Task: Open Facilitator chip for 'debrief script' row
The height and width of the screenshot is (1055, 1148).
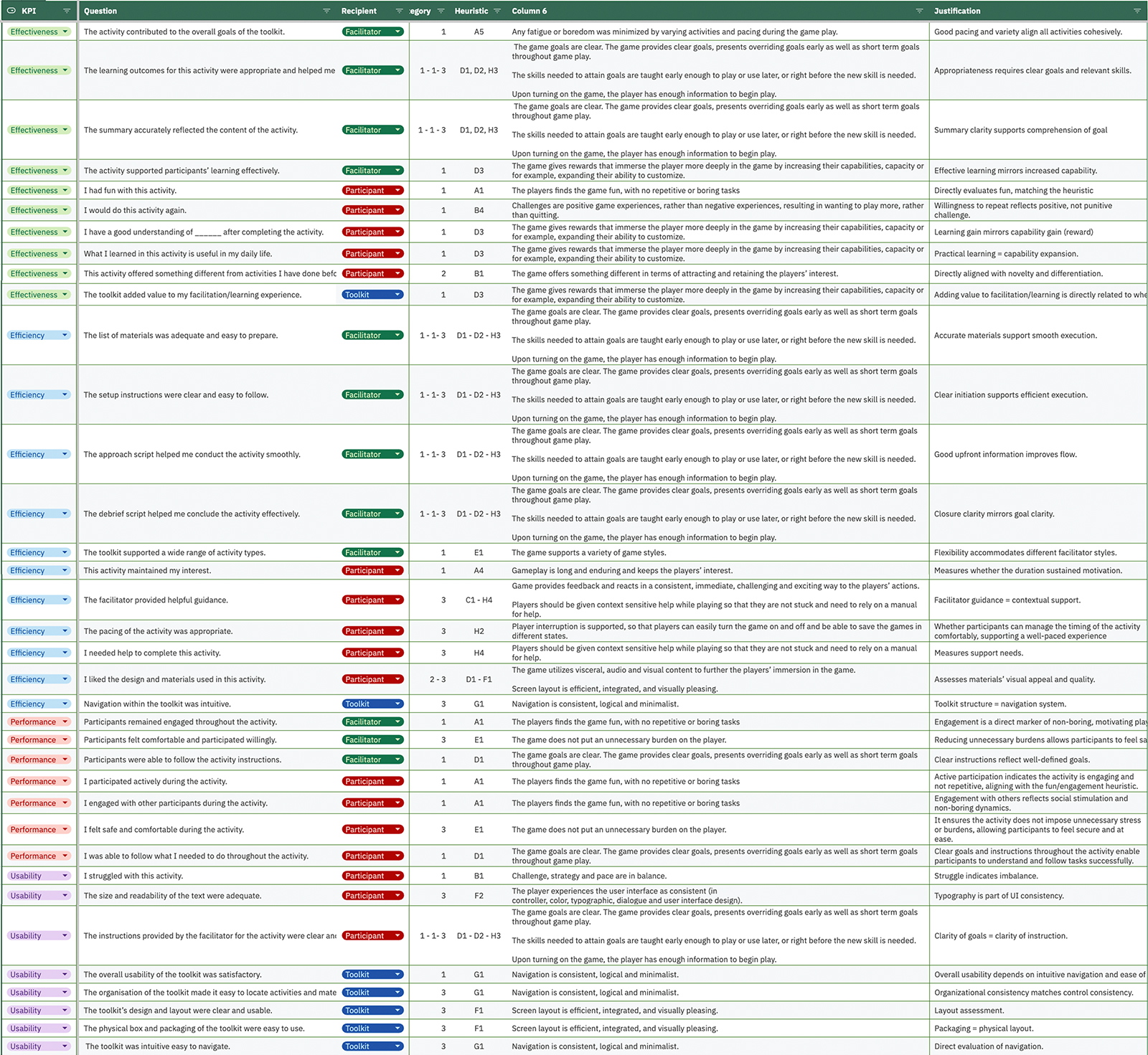Action: (x=372, y=514)
